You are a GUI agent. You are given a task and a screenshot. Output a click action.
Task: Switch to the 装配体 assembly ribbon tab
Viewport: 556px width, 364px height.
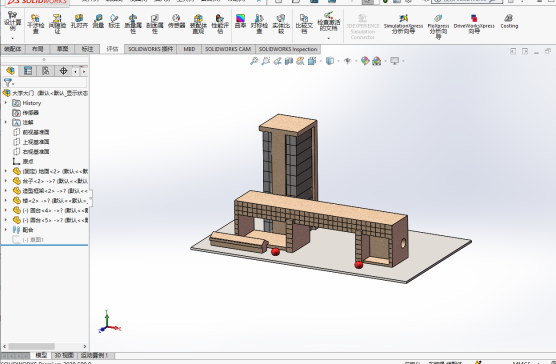[13, 49]
